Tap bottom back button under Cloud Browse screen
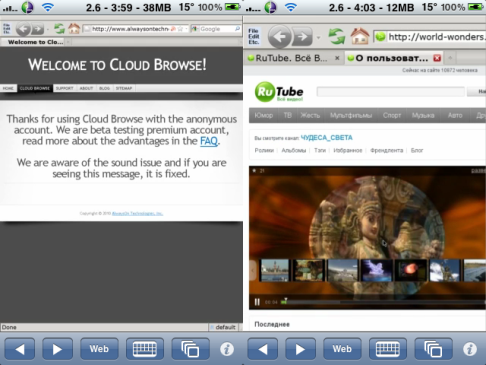 tap(20, 349)
